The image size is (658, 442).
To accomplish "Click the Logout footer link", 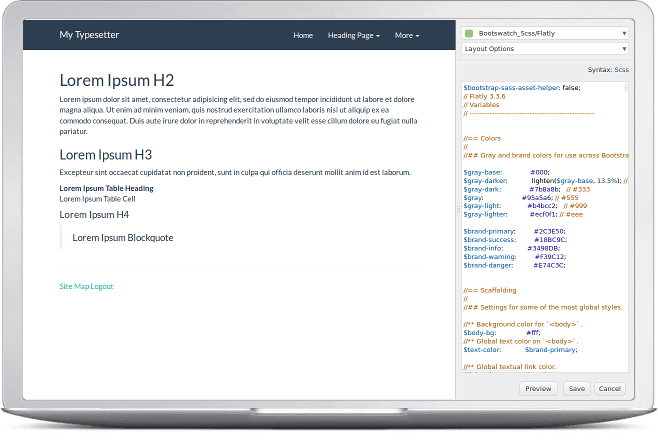I will coord(102,286).
